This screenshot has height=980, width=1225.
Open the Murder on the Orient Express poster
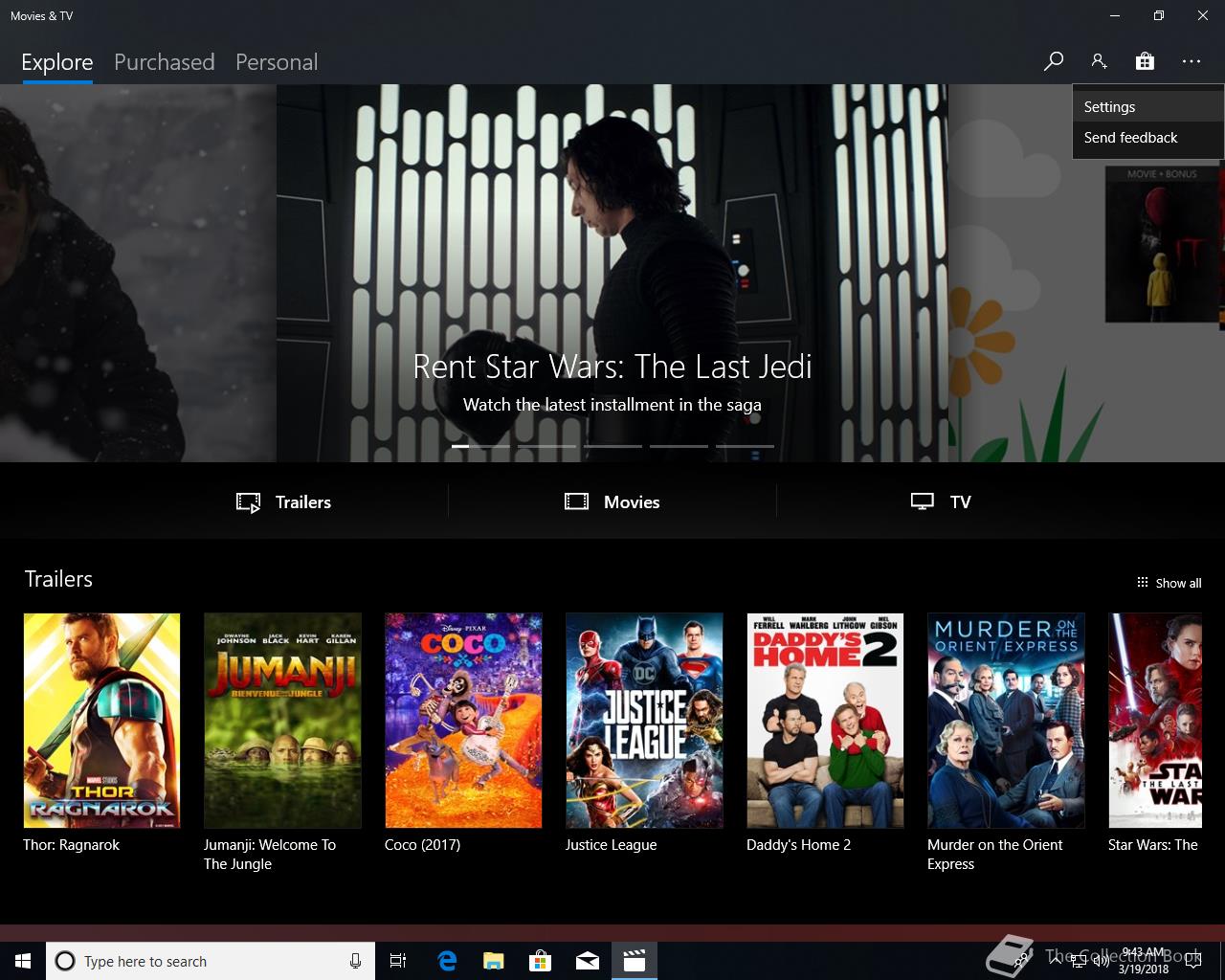click(x=1006, y=721)
